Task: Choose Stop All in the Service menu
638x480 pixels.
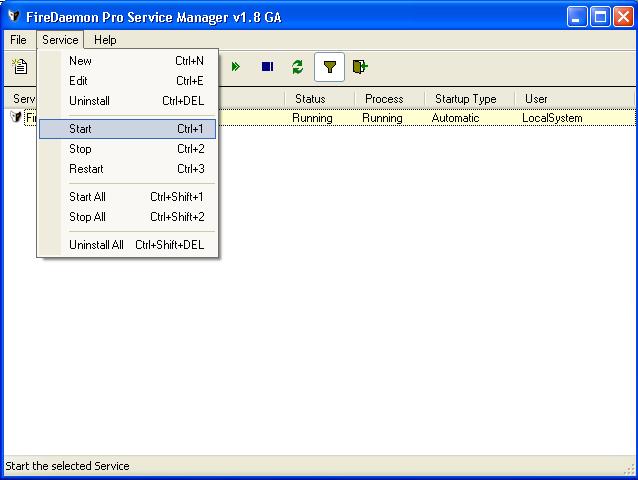Action: pos(127,217)
